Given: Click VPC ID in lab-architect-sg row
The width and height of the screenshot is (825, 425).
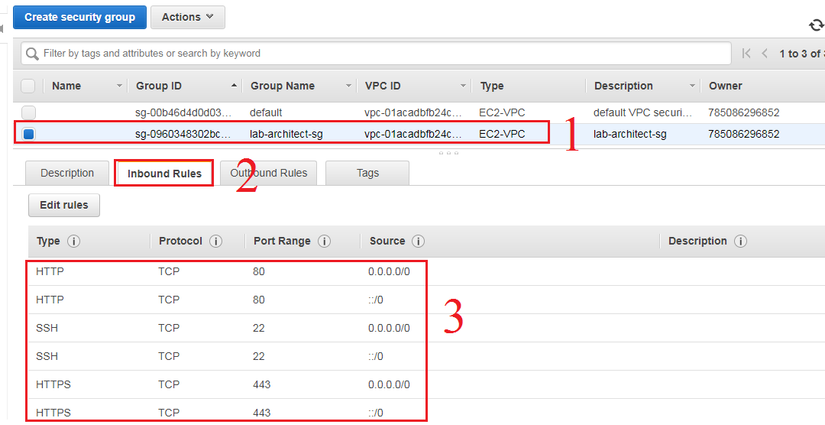Looking at the screenshot, I should (x=414, y=134).
